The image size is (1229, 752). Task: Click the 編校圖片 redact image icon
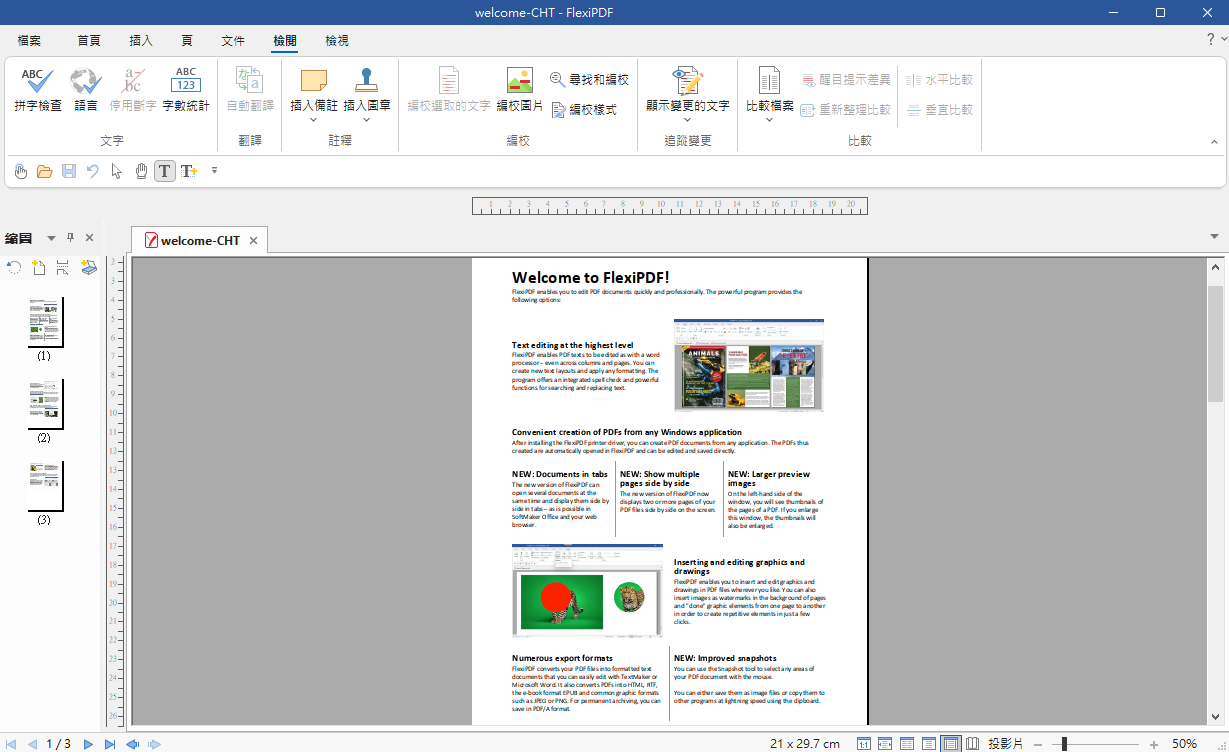pyautogui.click(x=519, y=90)
